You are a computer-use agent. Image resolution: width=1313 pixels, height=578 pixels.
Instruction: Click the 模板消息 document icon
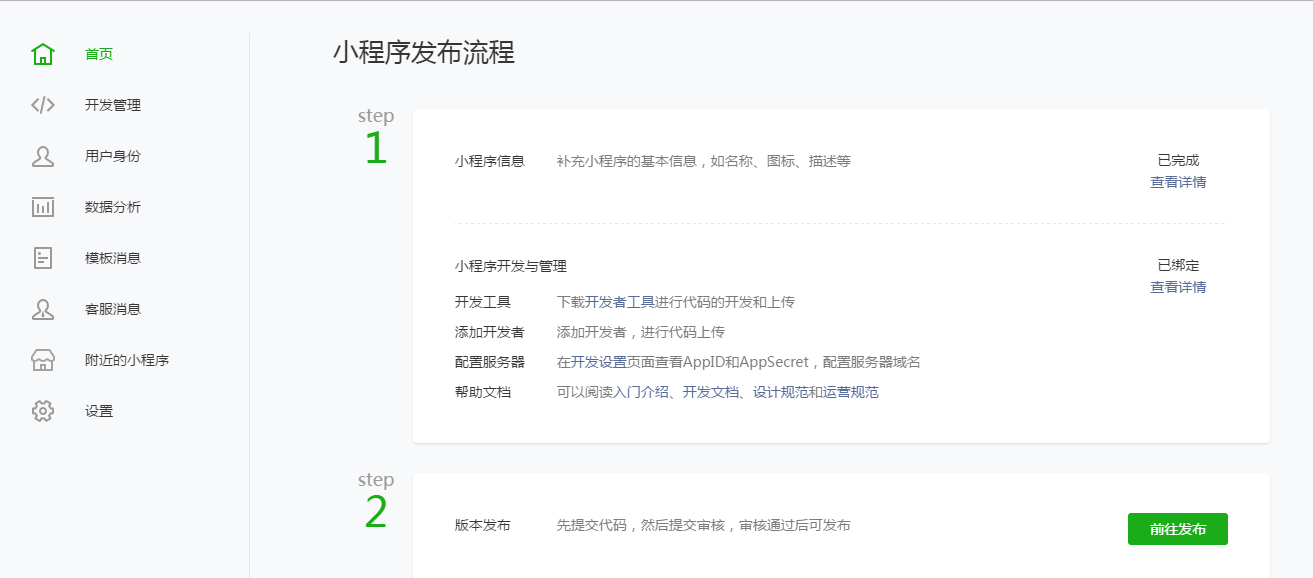click(42, 257)
